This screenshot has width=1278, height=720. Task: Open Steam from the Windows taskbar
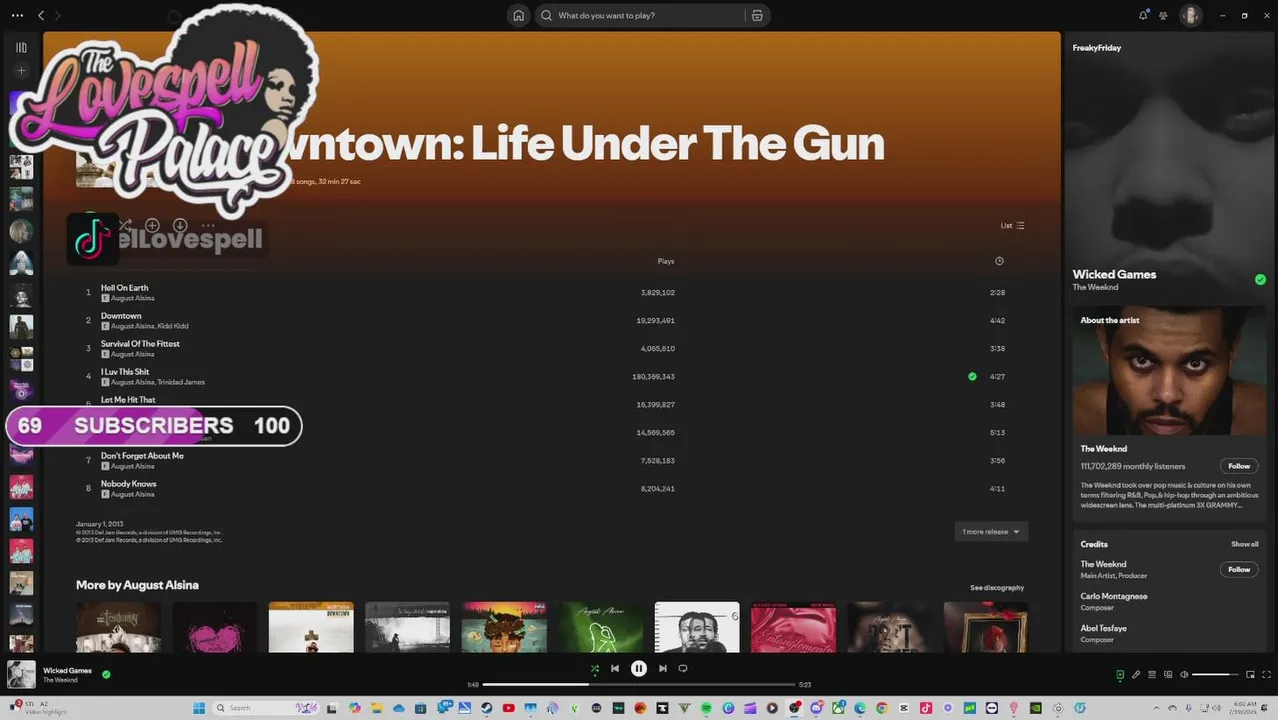(x=486, y=708)
